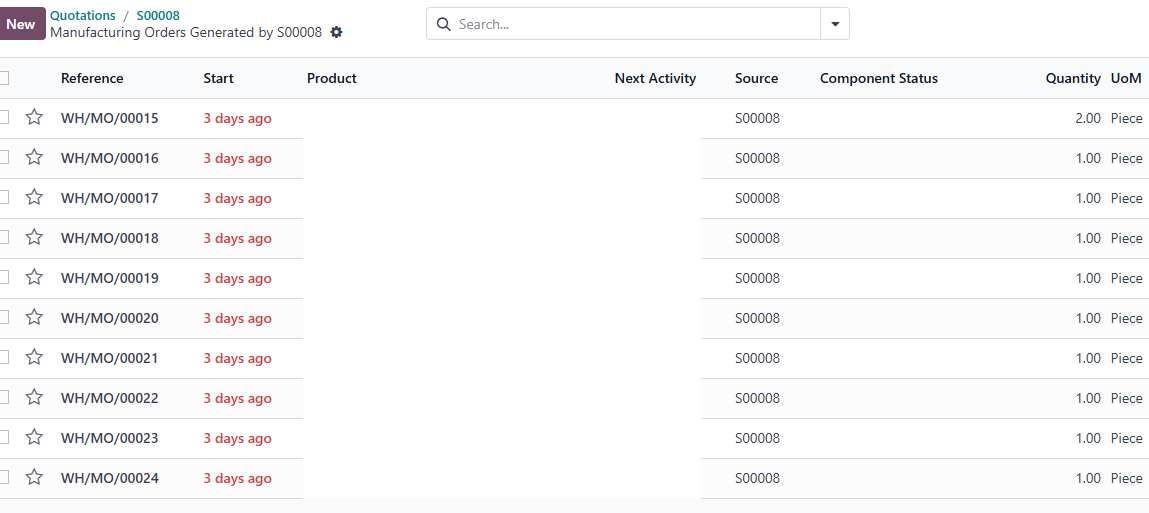Open manufacturing order WH/MO/00018

coord(109,238)
